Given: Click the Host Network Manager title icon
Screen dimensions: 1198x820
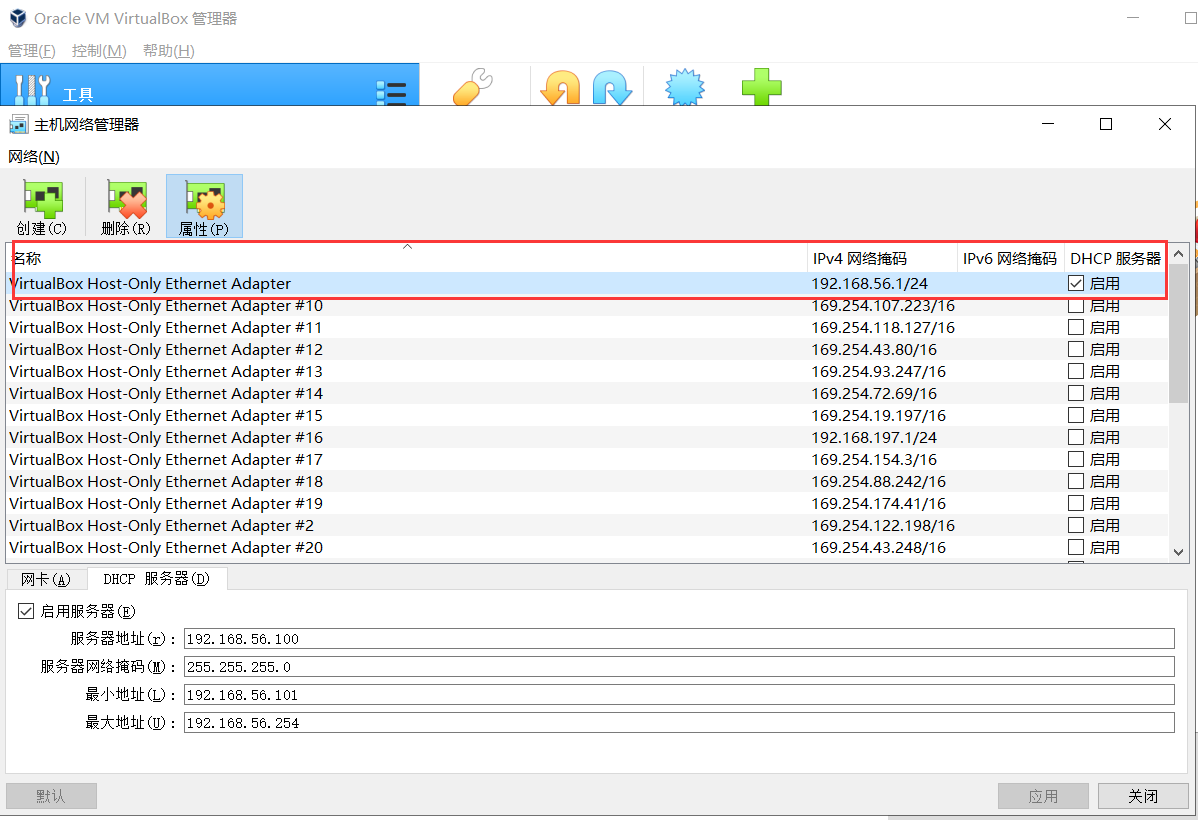Looking at the screenshot, I should click(x=18, y=125).
